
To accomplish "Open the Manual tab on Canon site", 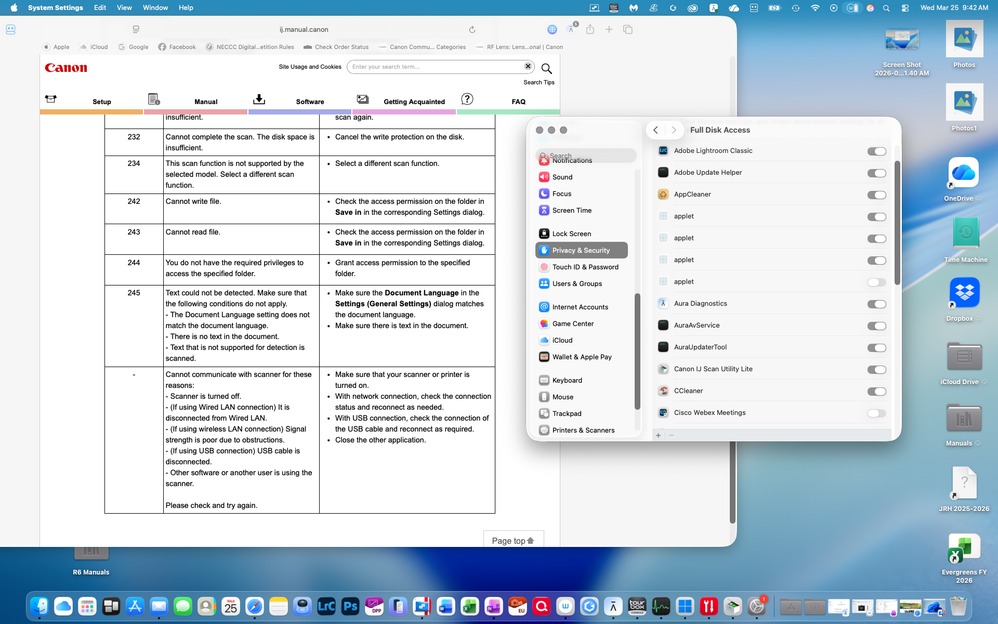I will [195, 101].
